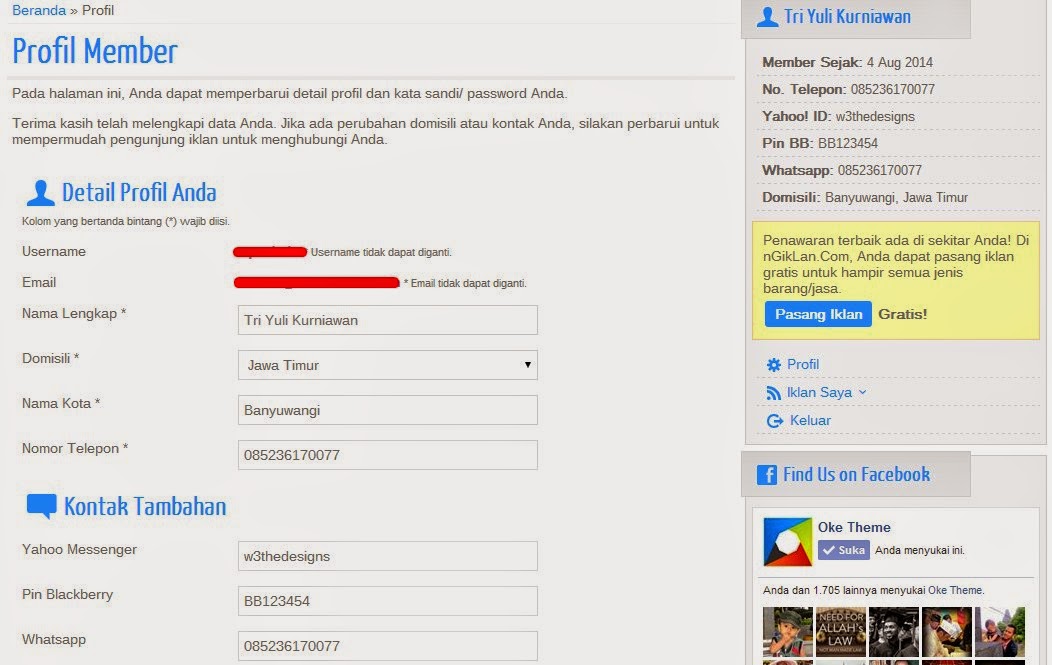The height and width of the screenshot is (665, 1052).
Task: Click the Yahoo Messenger input field
Action: click(388, 556)
